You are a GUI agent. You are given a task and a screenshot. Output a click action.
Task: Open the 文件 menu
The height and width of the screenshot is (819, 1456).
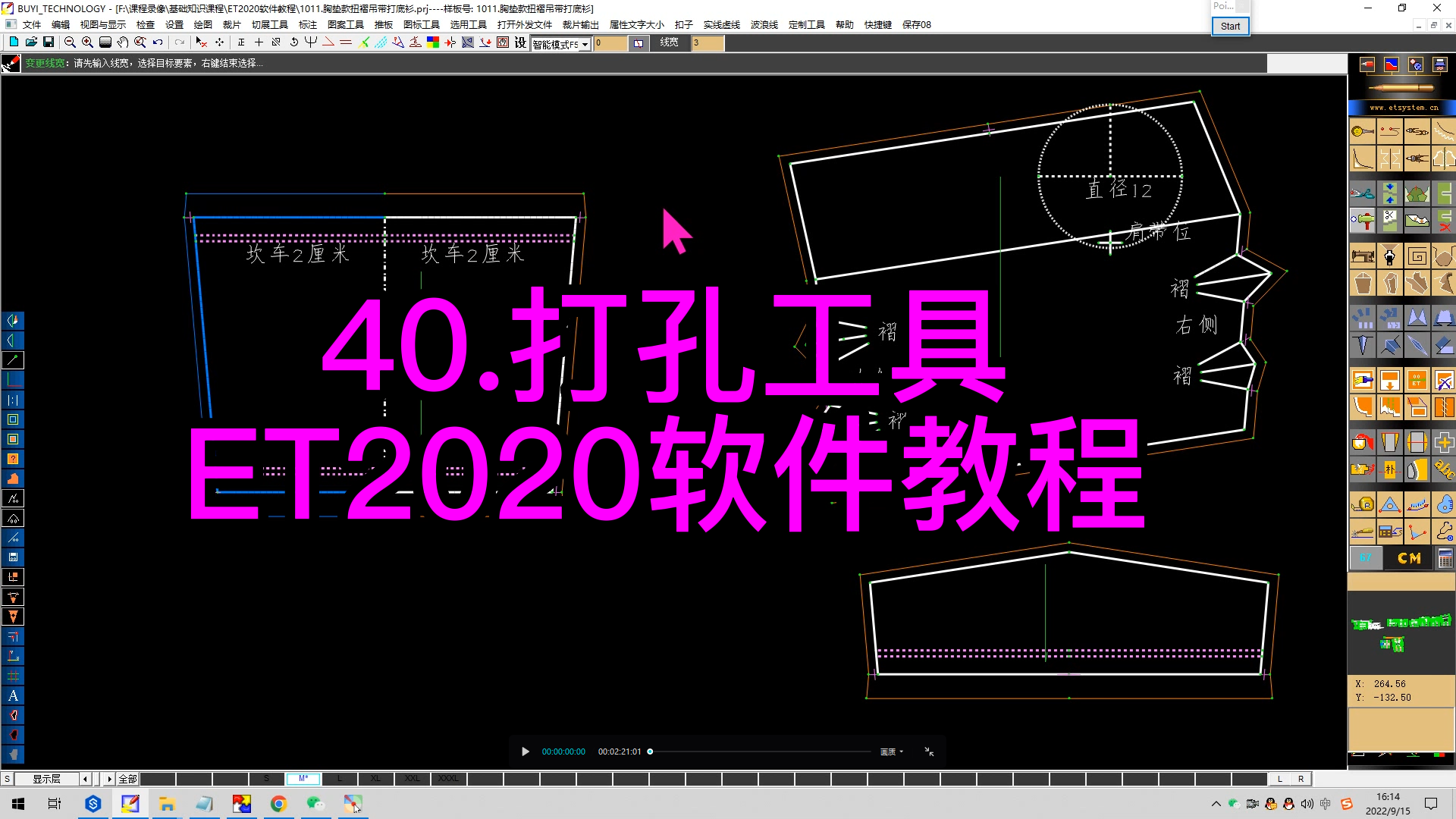pyautogui.click(x=32, y=24)
